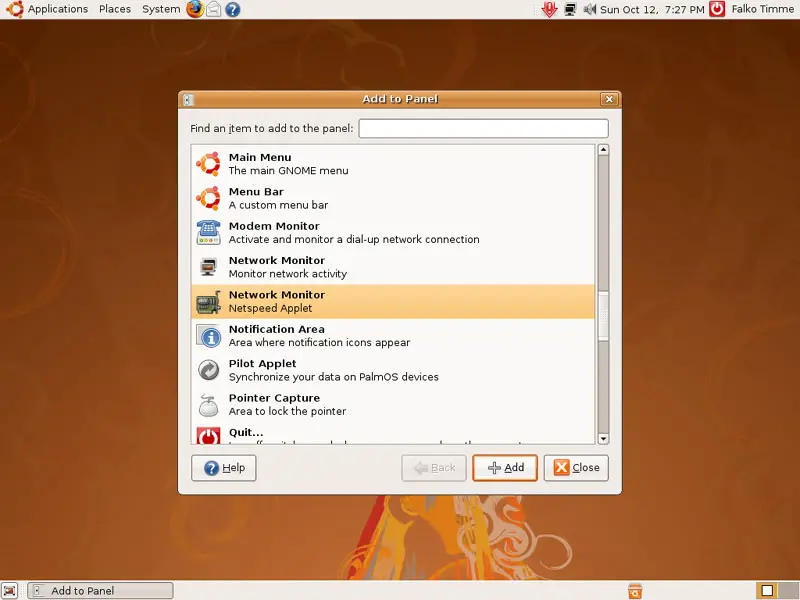This screenshot has width=800, height=600.
Task: Click the Falko Timme user menu
Action: coord(763,9)
